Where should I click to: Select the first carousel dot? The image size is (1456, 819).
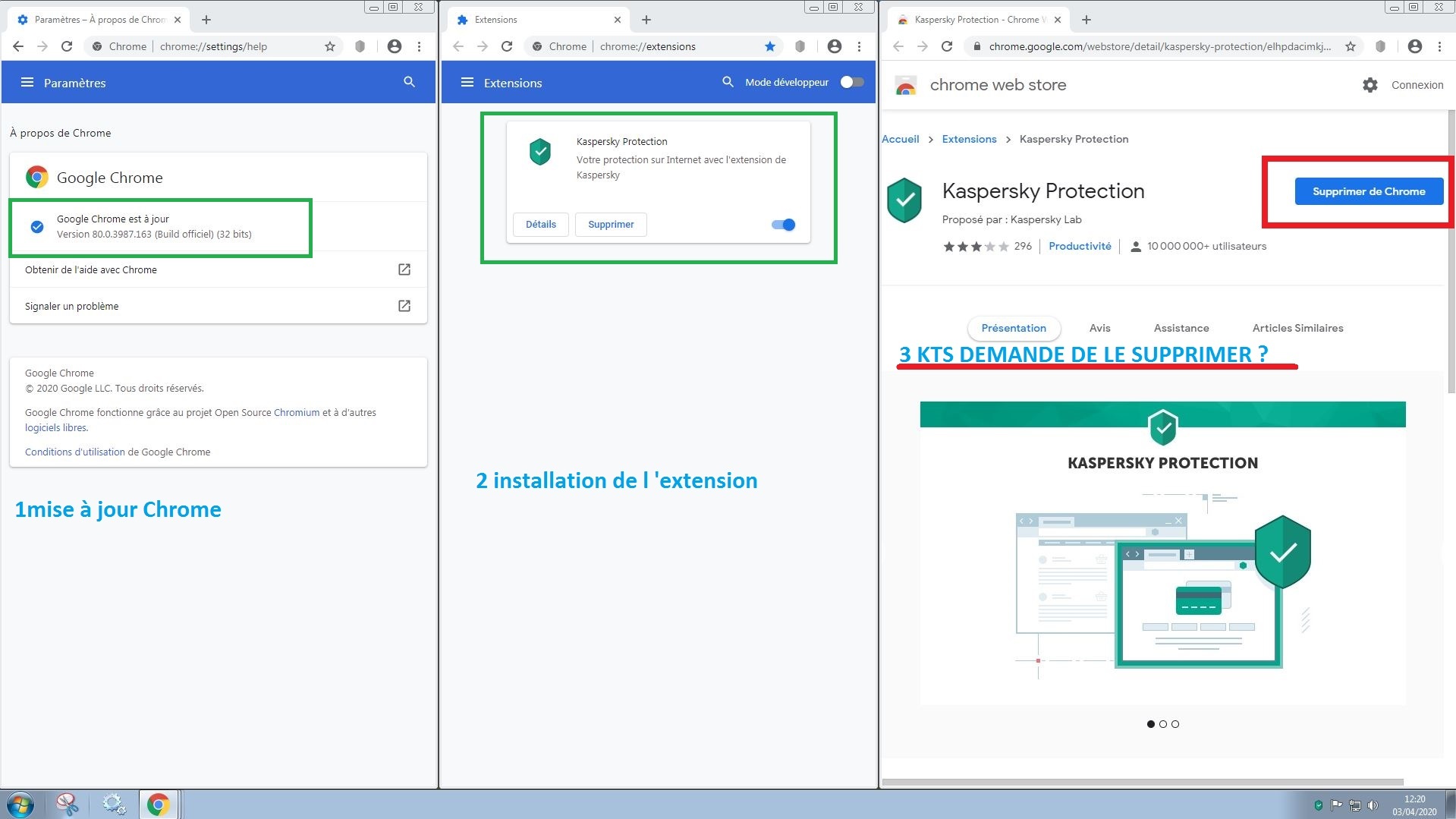click(1151, 724)
